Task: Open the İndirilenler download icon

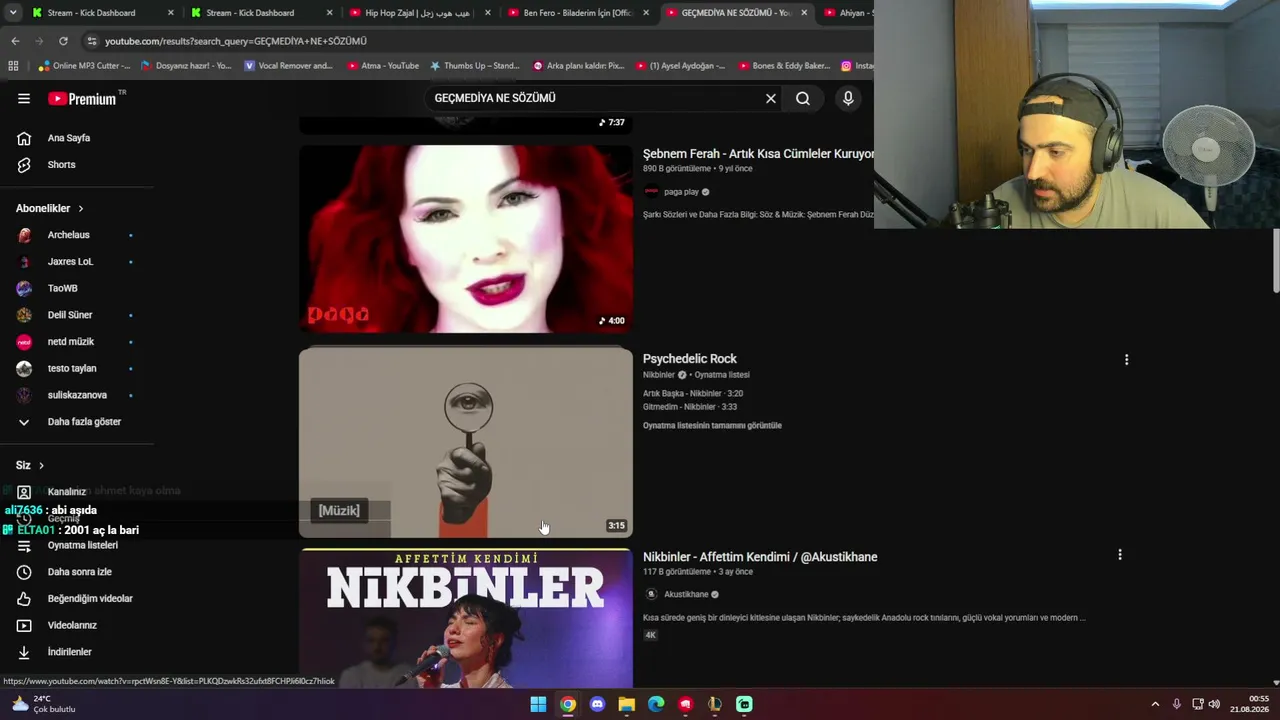Action: pos(24,652)
